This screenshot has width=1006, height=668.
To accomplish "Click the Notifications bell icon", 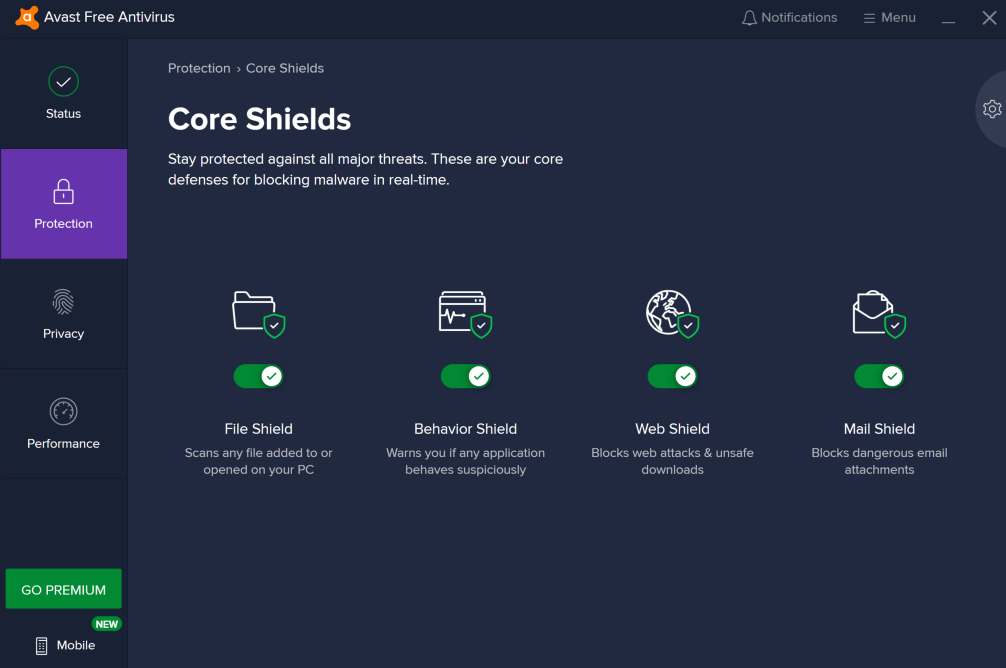I will (749, 18).
